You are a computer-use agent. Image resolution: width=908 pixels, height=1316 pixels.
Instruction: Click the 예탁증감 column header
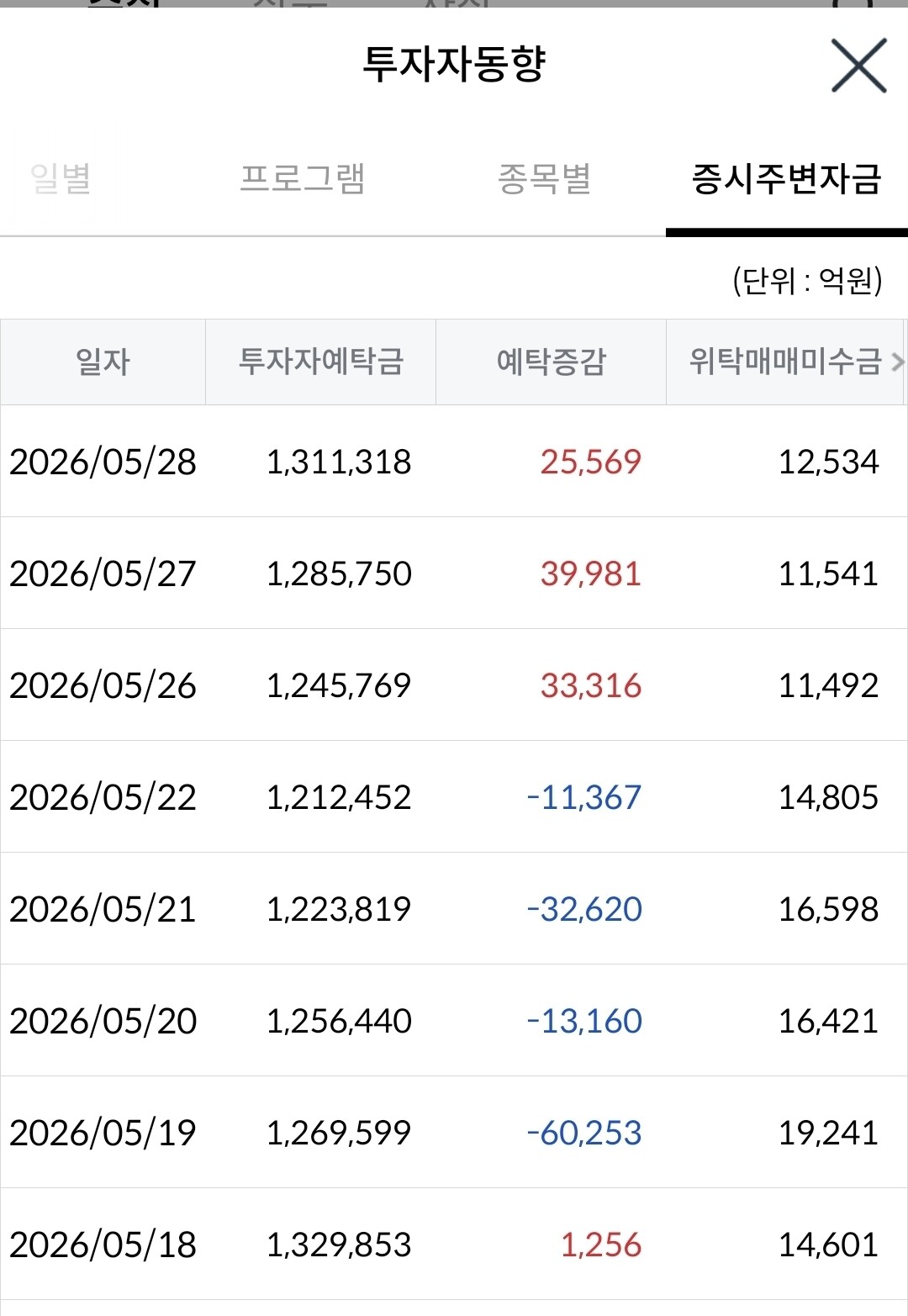551,362
